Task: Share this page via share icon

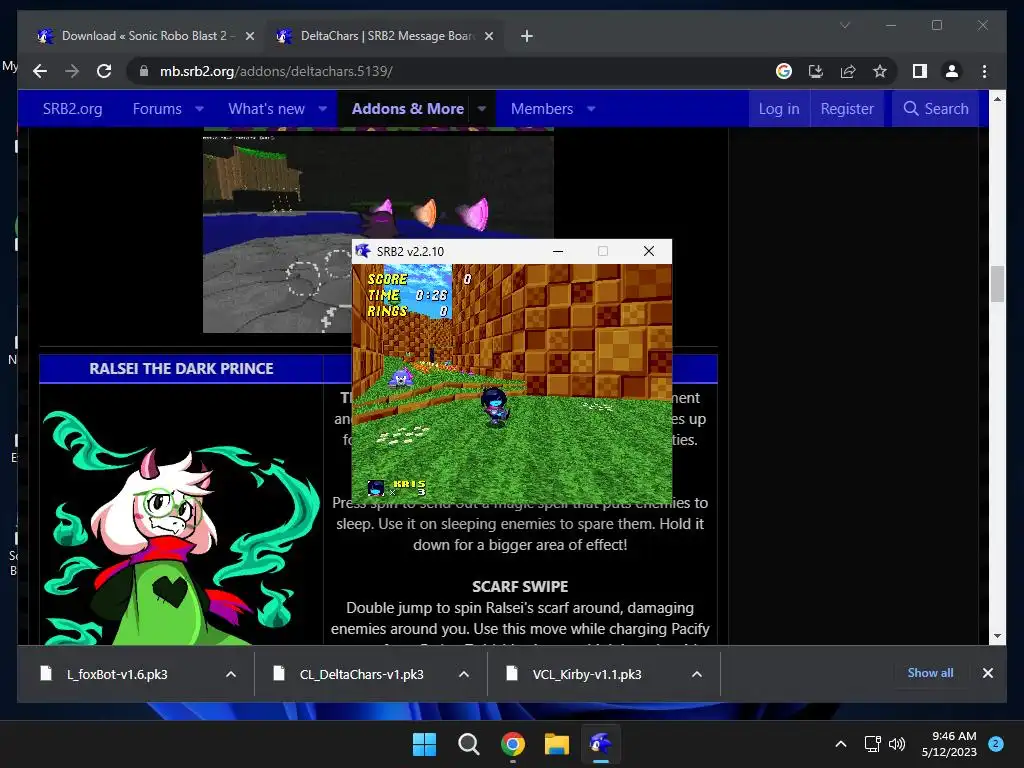Action: [848, 71]
